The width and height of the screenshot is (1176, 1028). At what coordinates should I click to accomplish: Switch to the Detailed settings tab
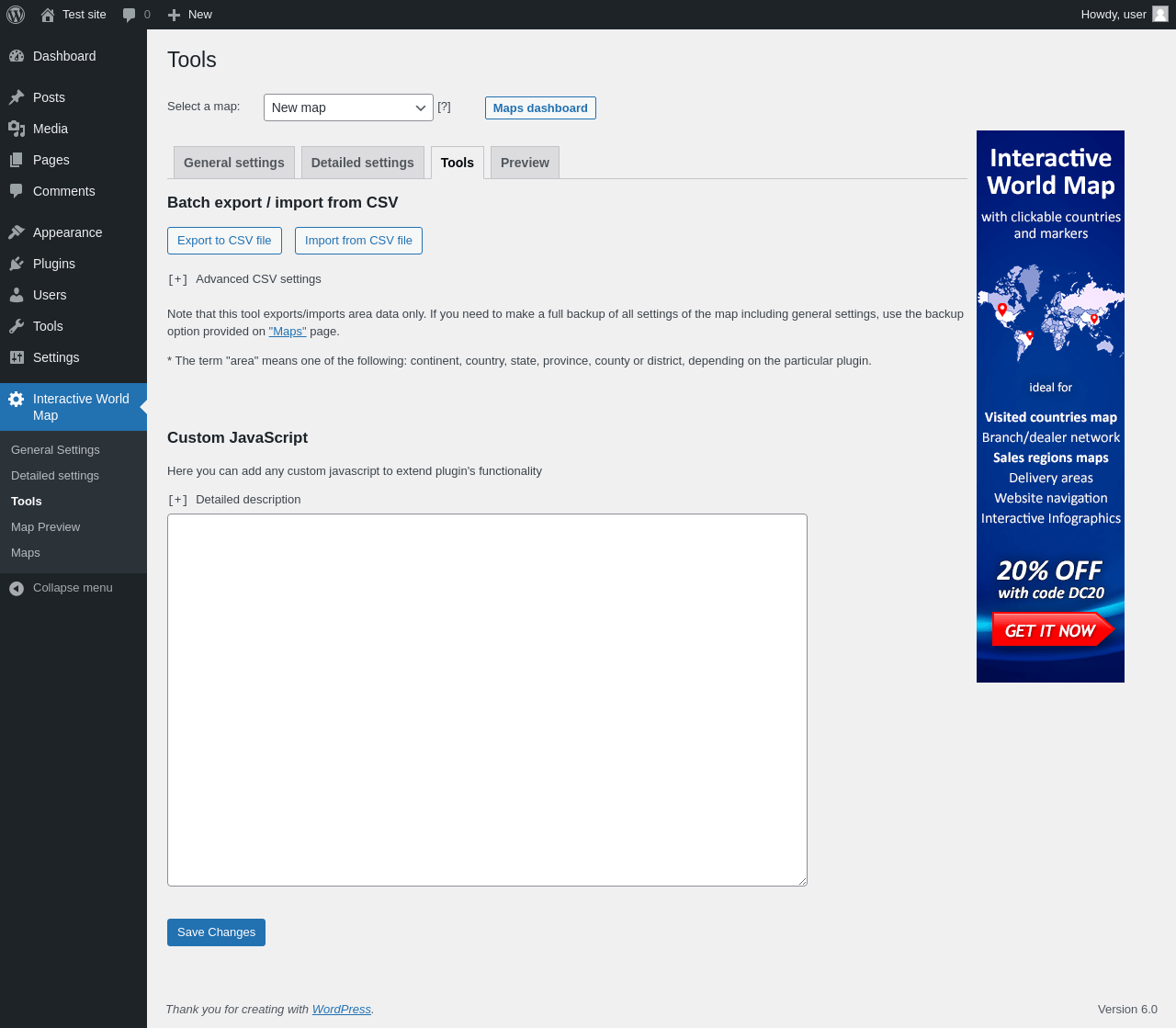tap(363, 163)
